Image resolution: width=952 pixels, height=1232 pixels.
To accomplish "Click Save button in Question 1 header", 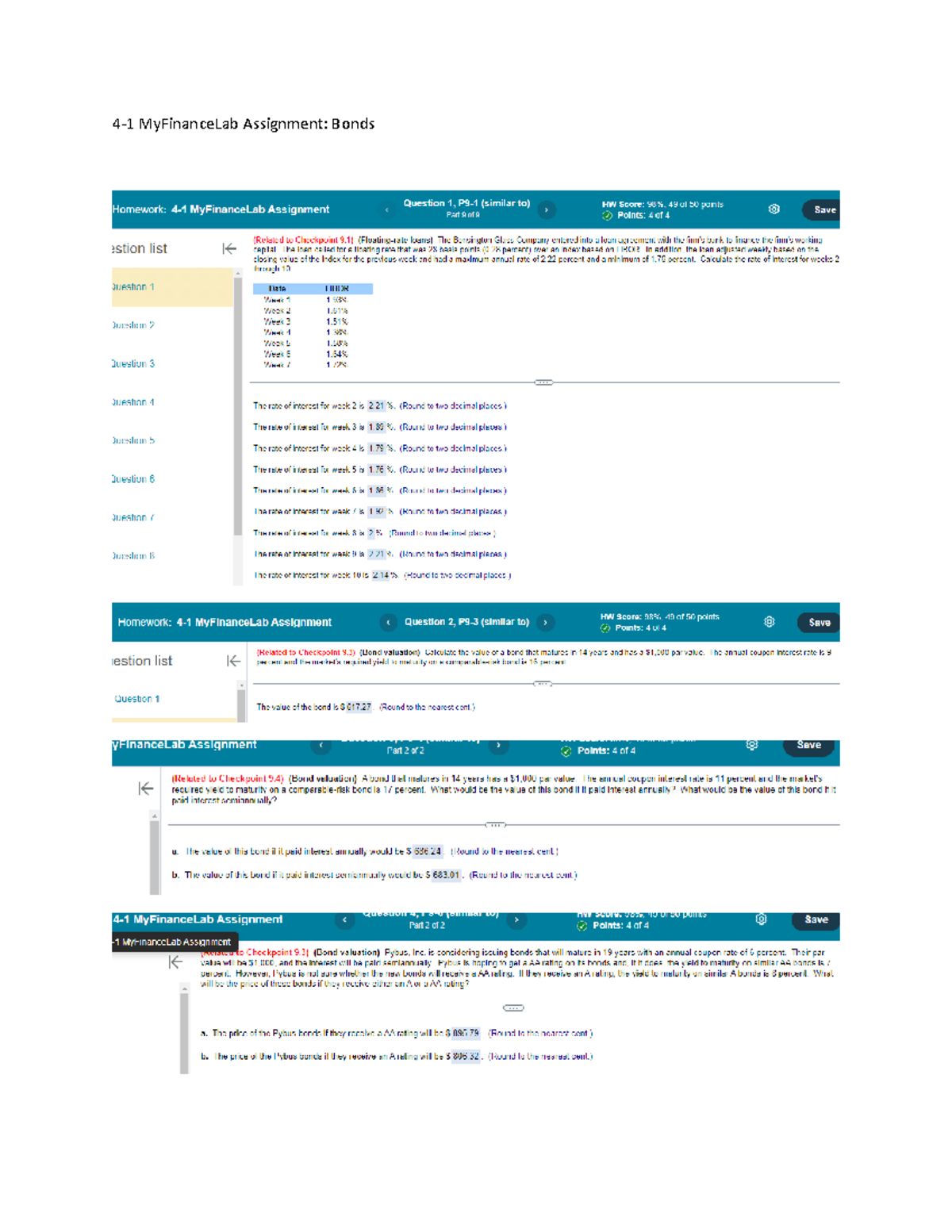I will pos(823,210).
